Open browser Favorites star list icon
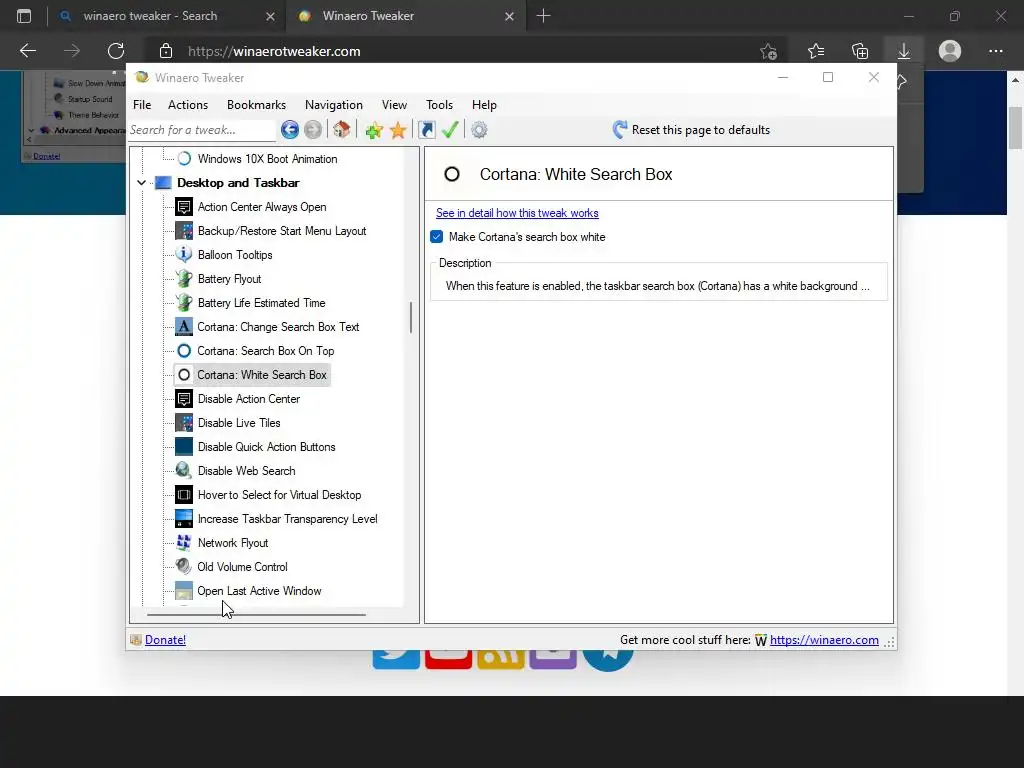Viewport: 1024px width, 768px height. coord(816,51)
